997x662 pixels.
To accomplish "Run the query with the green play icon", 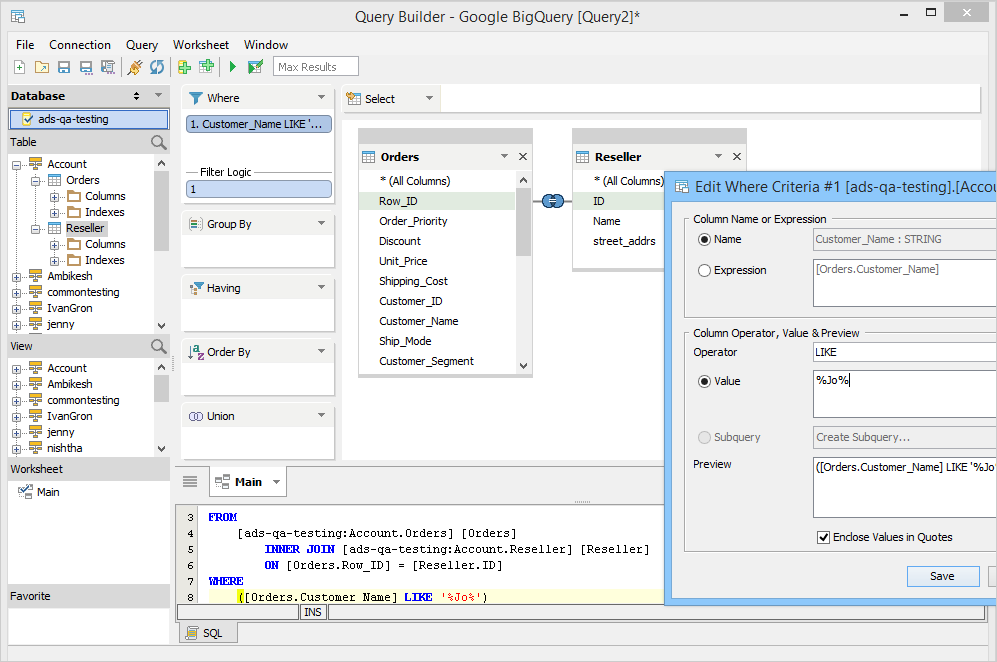I will point(233,67).
